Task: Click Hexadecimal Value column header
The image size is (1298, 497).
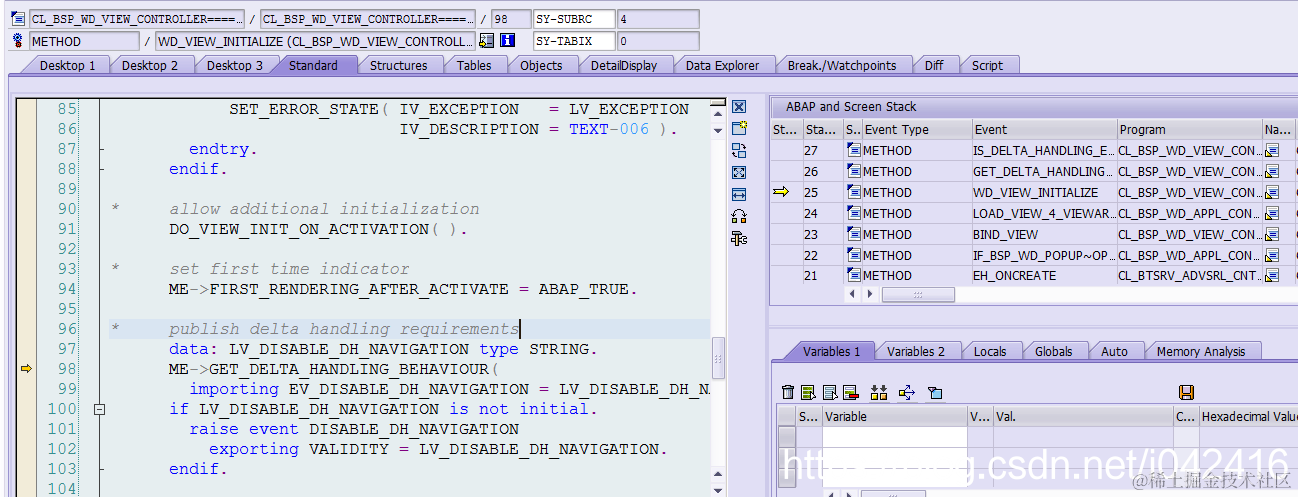Action: tap(1248, 416)
